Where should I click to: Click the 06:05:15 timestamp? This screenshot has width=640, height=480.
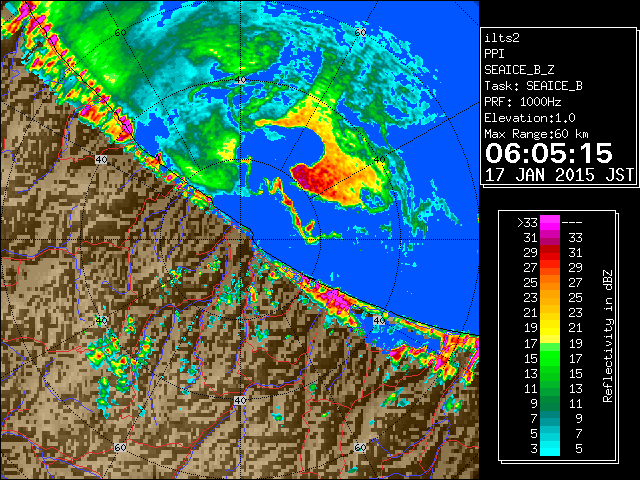549,153
